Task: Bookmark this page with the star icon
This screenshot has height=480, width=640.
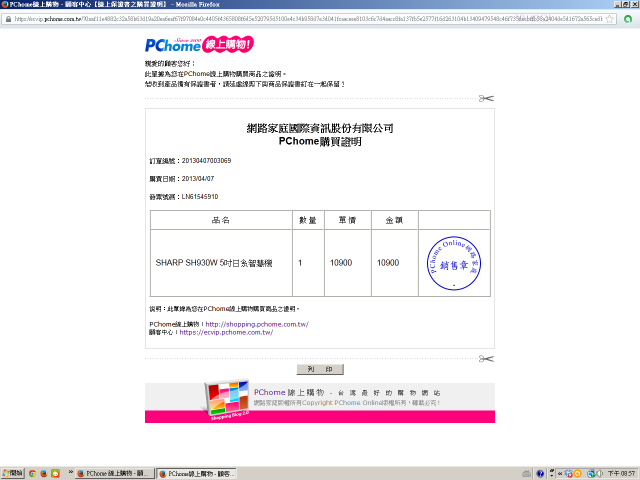Action: point(610,19)
